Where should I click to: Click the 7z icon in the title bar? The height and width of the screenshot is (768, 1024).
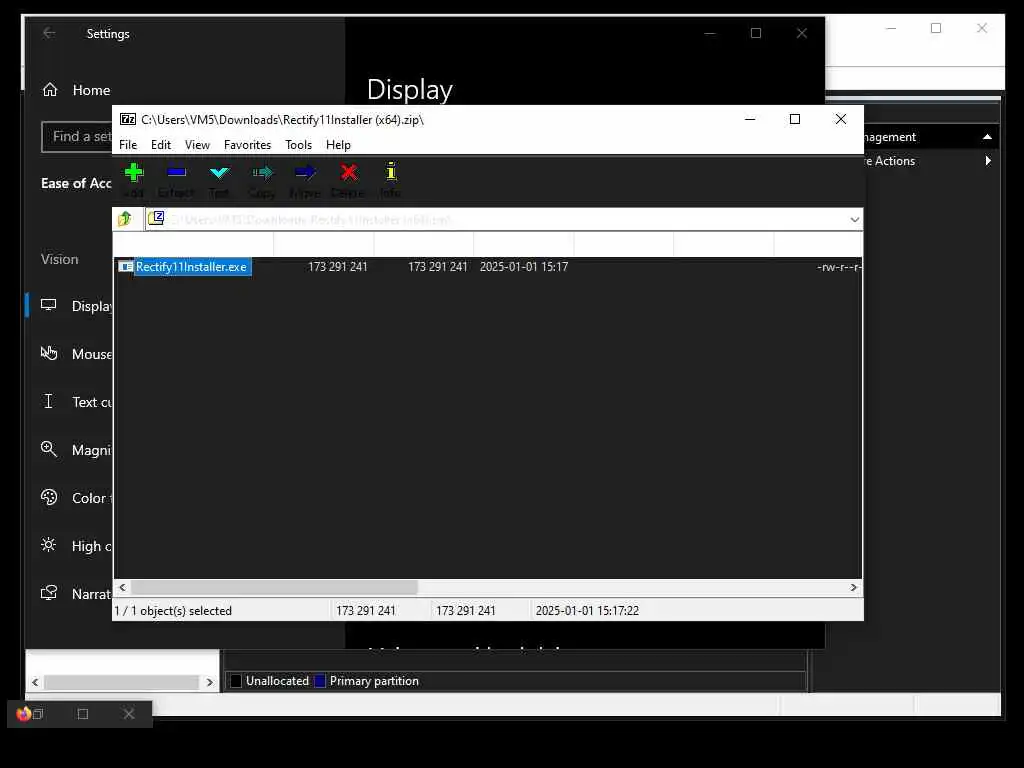(x=128, y=119)
